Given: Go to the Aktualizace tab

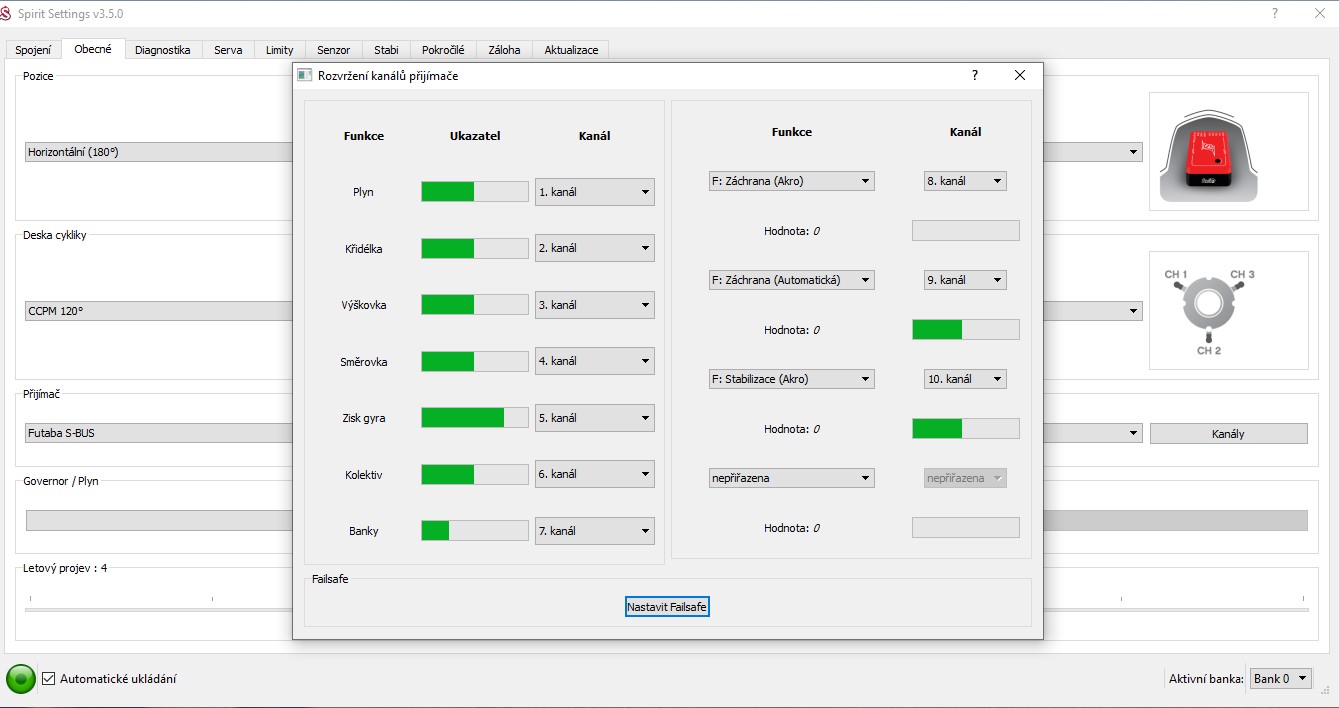Looking at the screenshot, I should pos(570,50).
